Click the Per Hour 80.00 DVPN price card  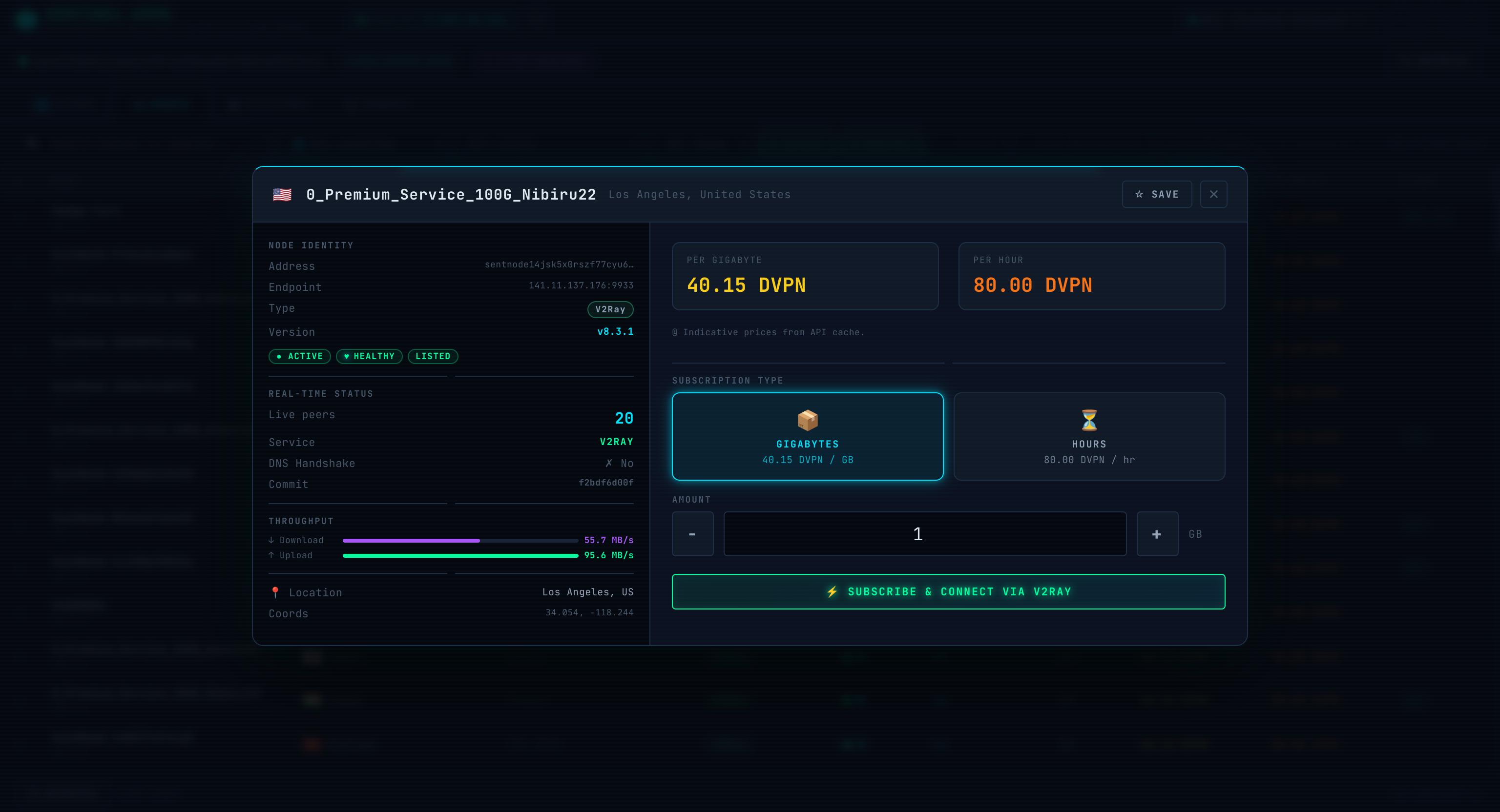point(1091,277)
